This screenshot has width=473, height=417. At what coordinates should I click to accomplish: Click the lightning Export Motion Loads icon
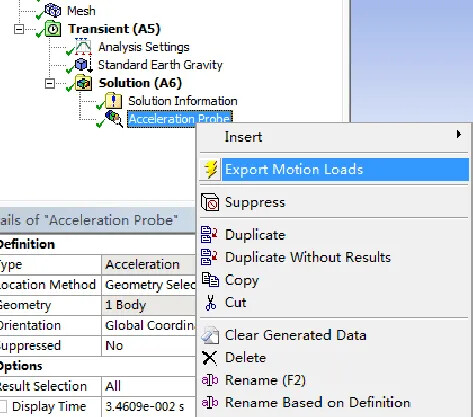tap(211, 169)
